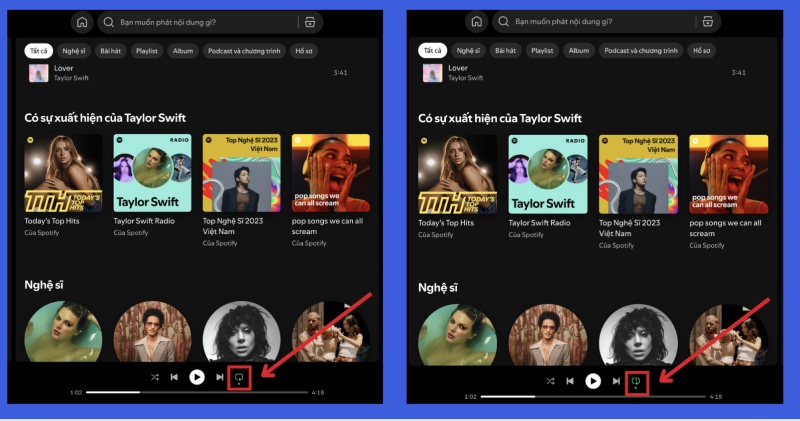Viewport: 800px width, 421px height.
Task: Open Browse icon in right panel search bar
Action: coord(707,22)
